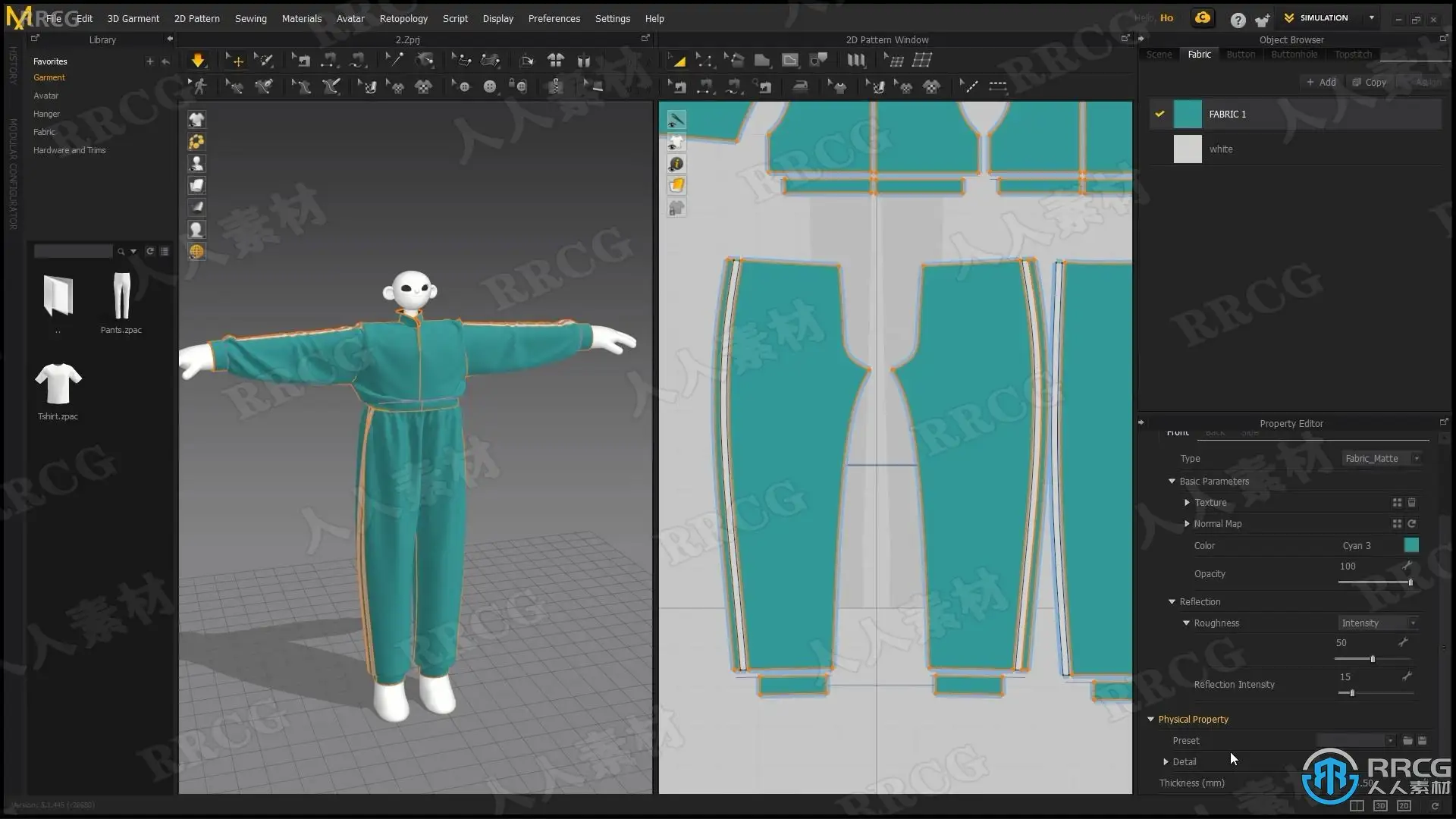
Task: Select the Polygon pattern tool icon
Action: (x=762, y=61)
